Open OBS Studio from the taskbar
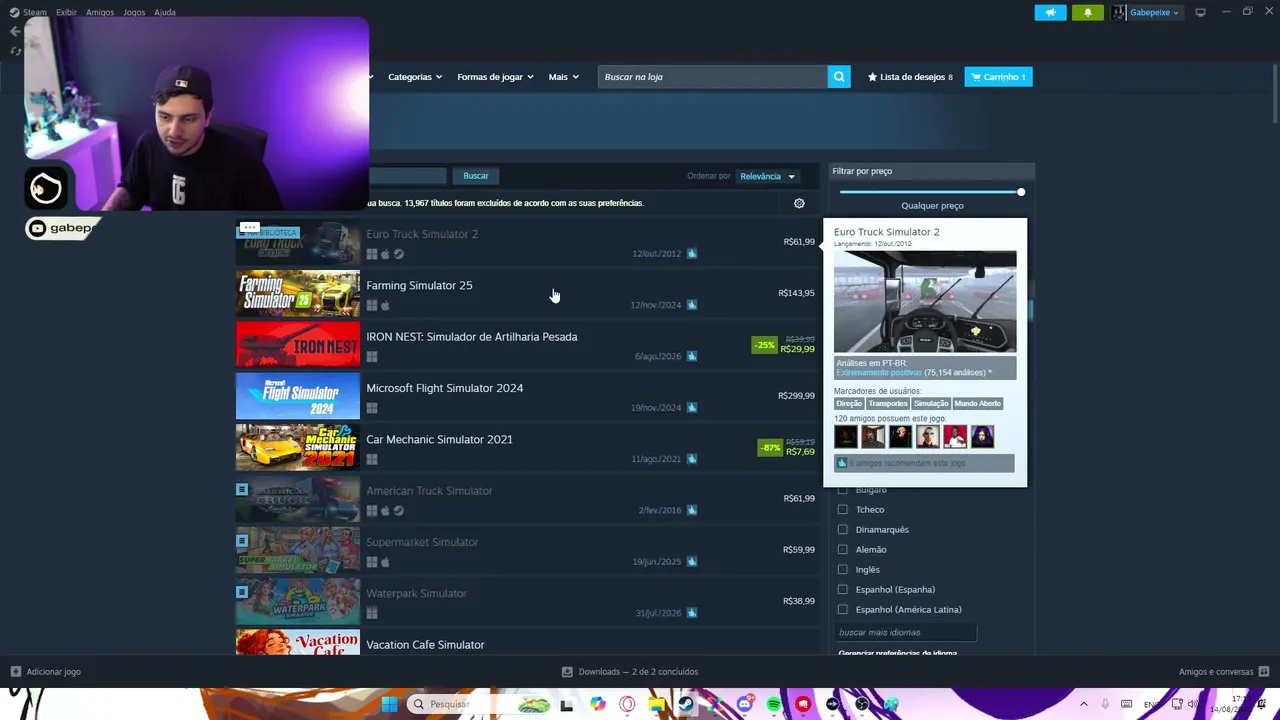The width and height of the screenshot is (1280, 720). [x=862, y=704]
